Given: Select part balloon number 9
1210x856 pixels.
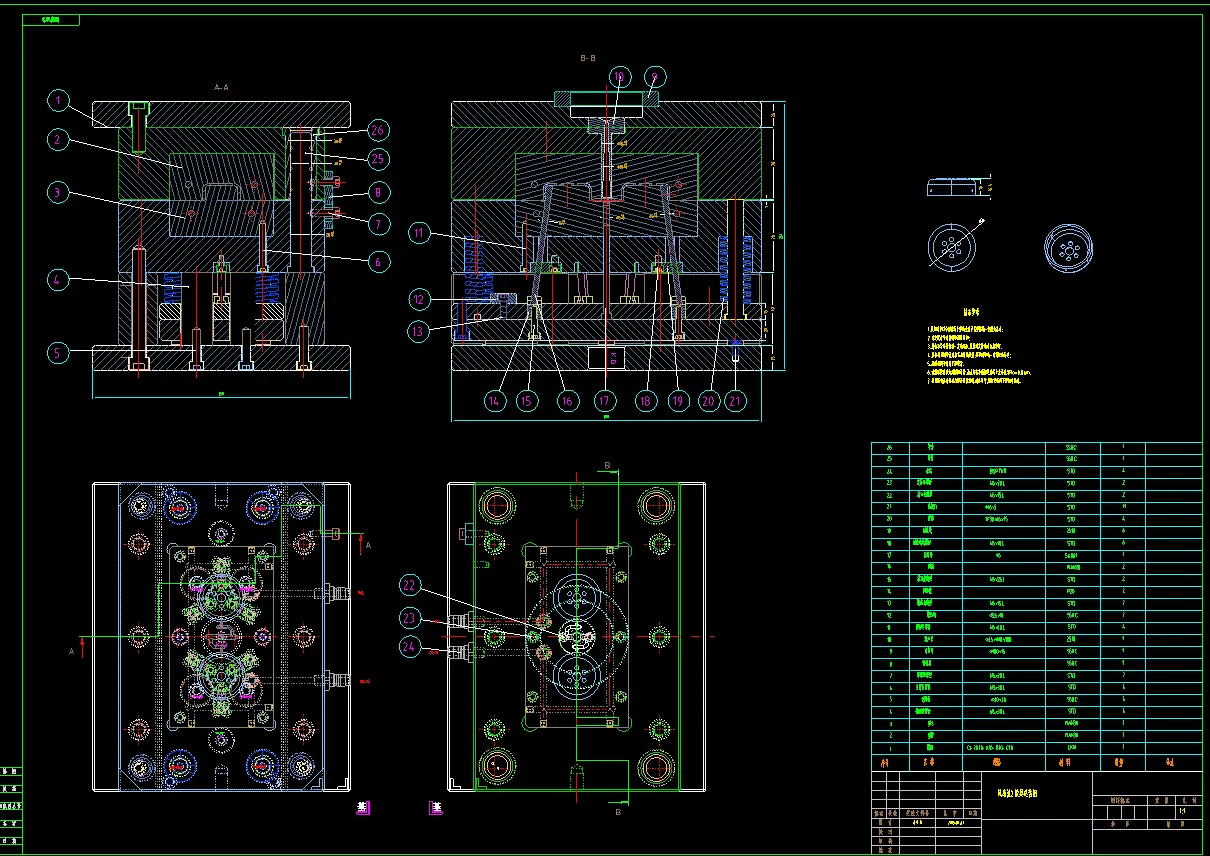Looking at the screenshot, I should pyautogui.click(x=655, y=76).
